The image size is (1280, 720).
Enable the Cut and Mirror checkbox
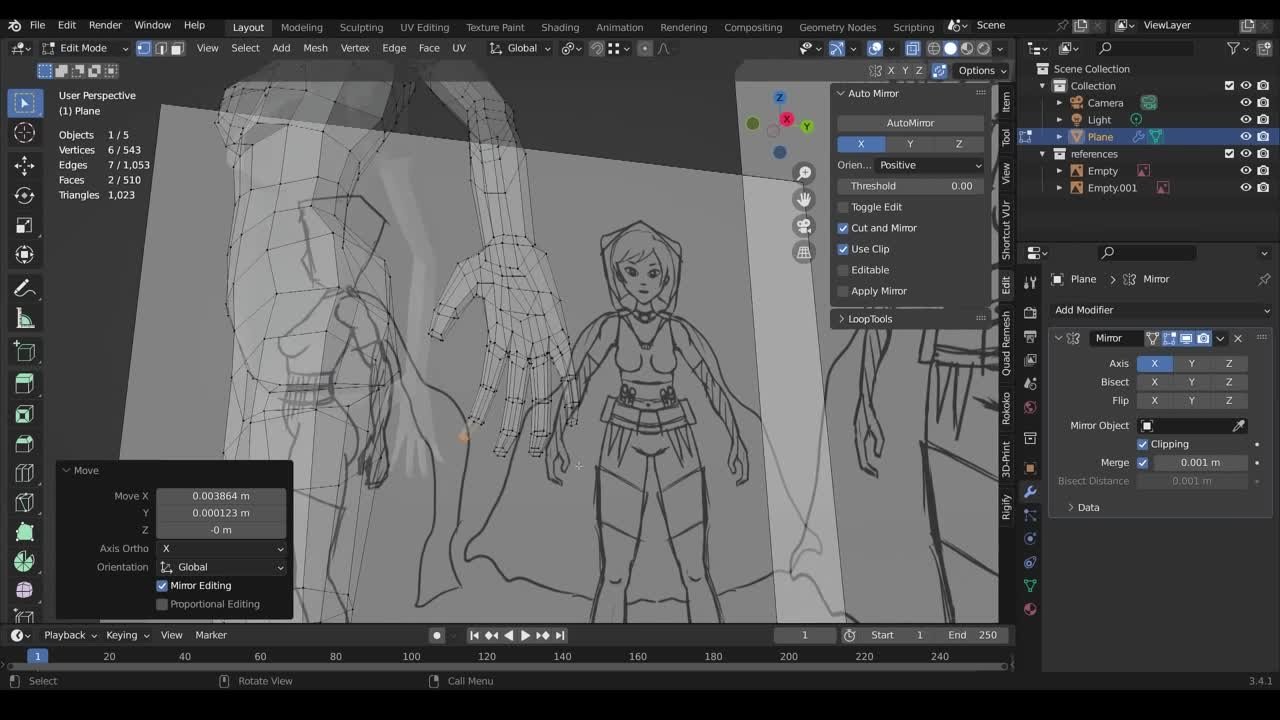pyautogui.click(x=843, y=228)
